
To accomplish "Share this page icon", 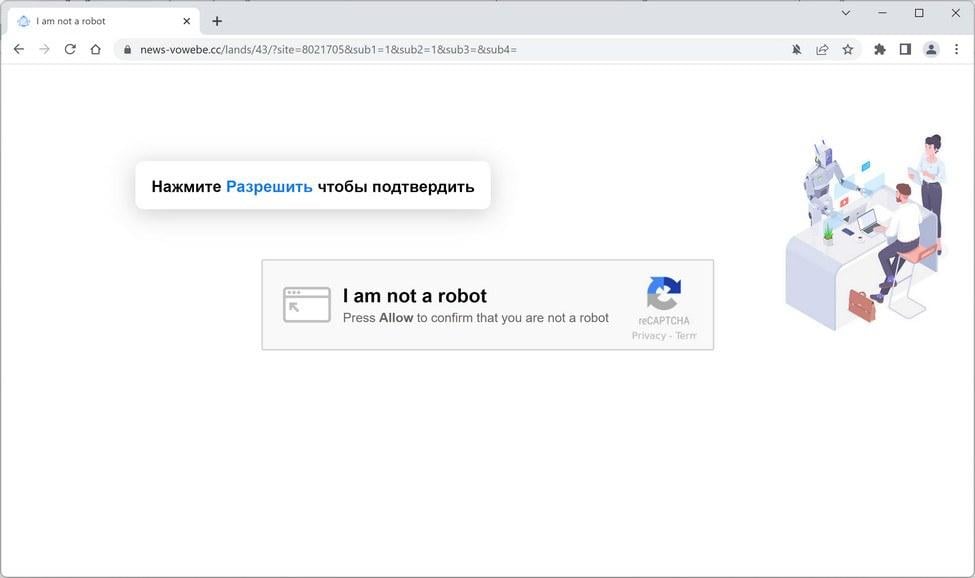I will [x=822, y=50].
